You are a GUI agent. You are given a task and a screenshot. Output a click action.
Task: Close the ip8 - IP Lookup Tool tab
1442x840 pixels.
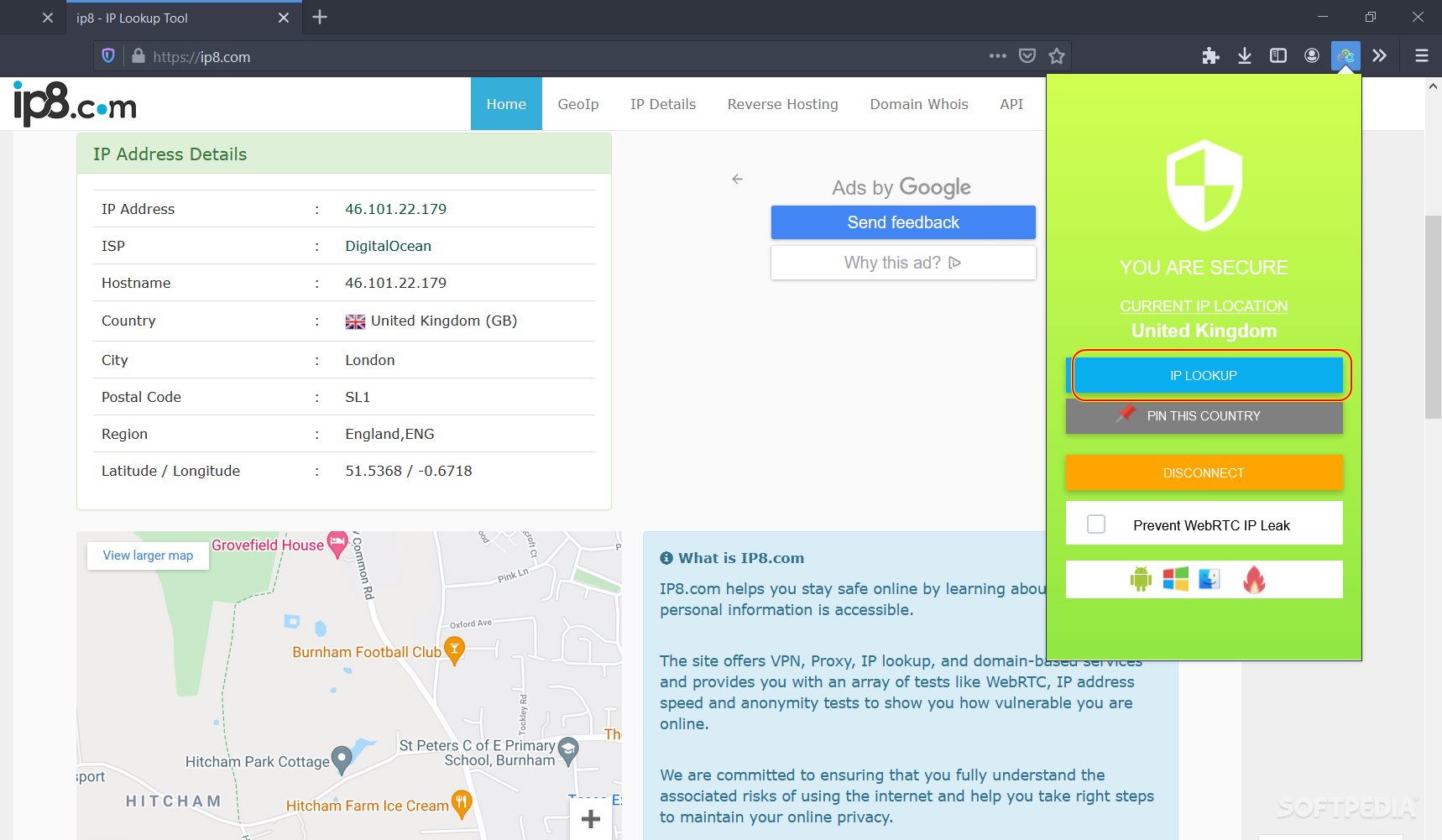pyautogui.click(x=284, y=18)
